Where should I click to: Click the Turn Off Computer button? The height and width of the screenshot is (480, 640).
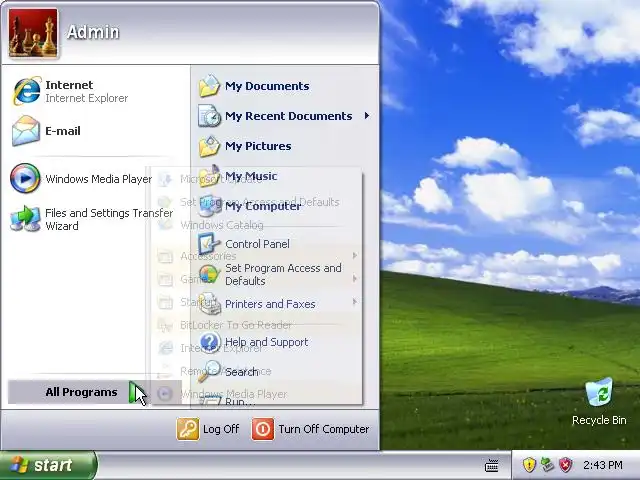311,429
